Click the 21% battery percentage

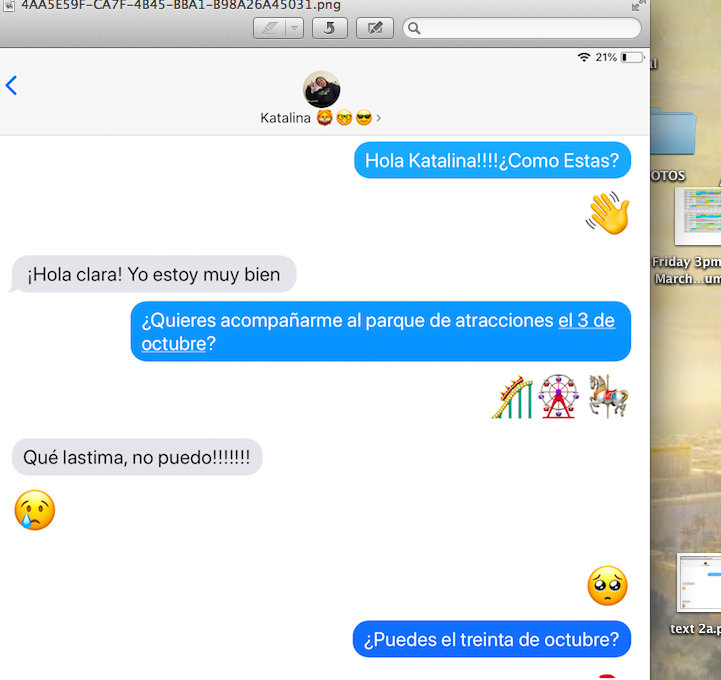[x=606, y=57]
